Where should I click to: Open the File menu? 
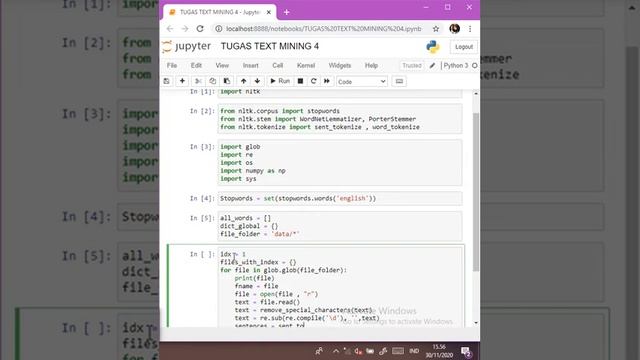pos(172,65)
